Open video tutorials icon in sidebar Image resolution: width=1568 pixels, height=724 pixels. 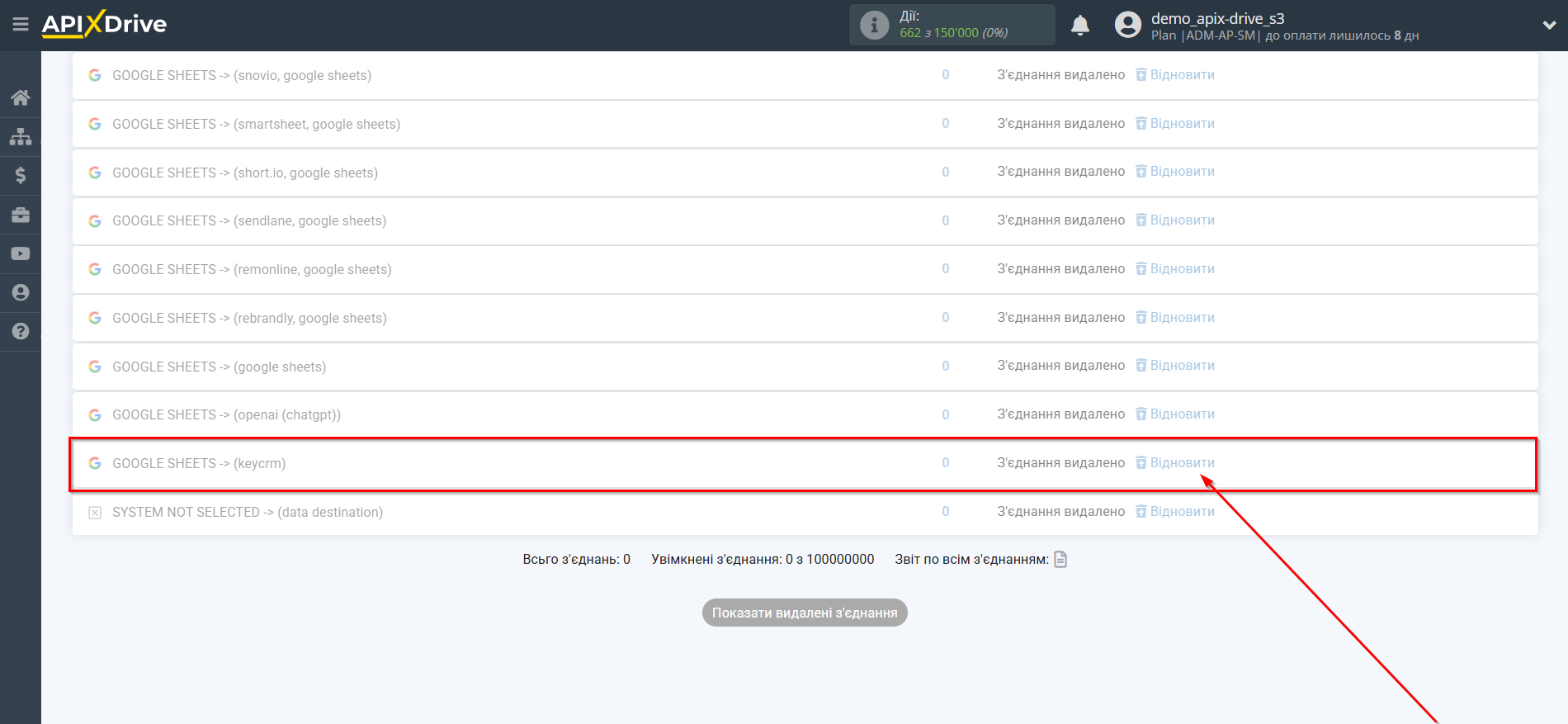[x=21, y=253]
